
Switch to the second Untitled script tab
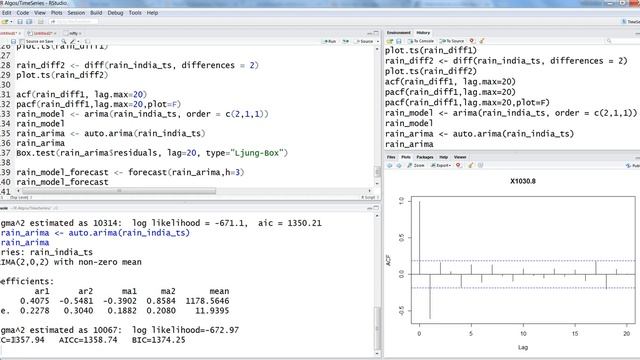pyautogui.click(x=42, y=33)
